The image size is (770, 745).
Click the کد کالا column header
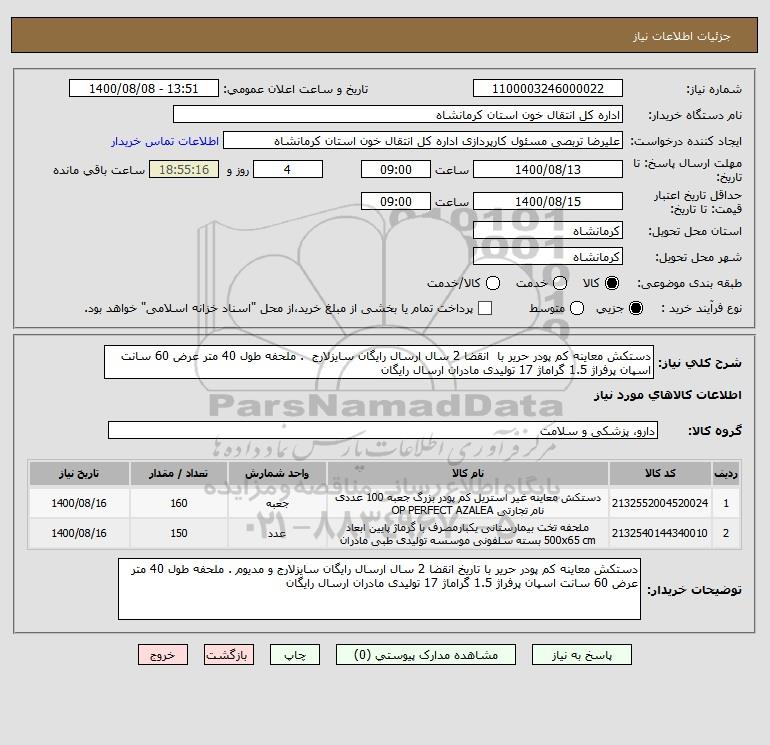tap(660, 473)
